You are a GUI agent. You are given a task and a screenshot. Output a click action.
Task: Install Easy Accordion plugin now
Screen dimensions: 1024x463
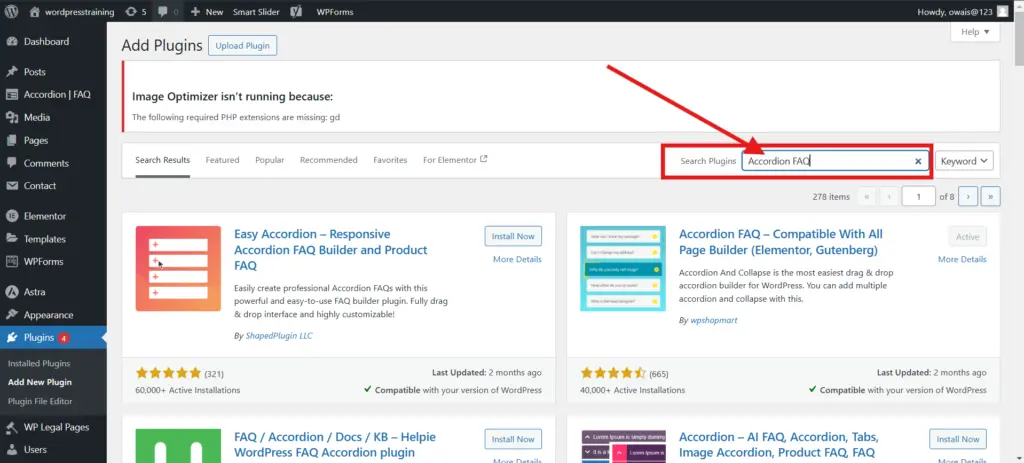coord(513,236)
